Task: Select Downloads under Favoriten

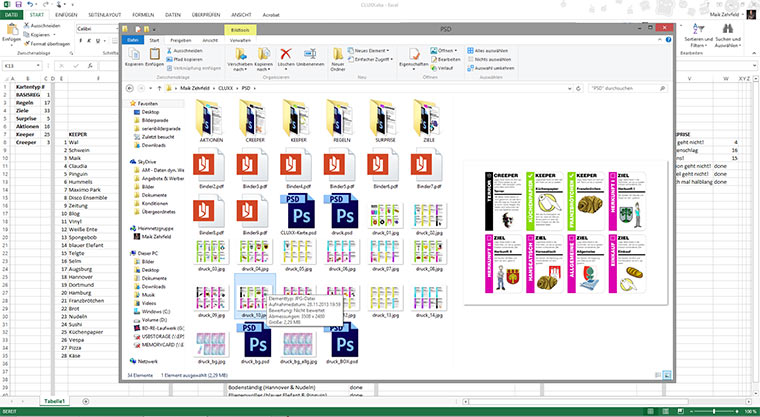Action: pyautogui.click(x=153, y=145)
